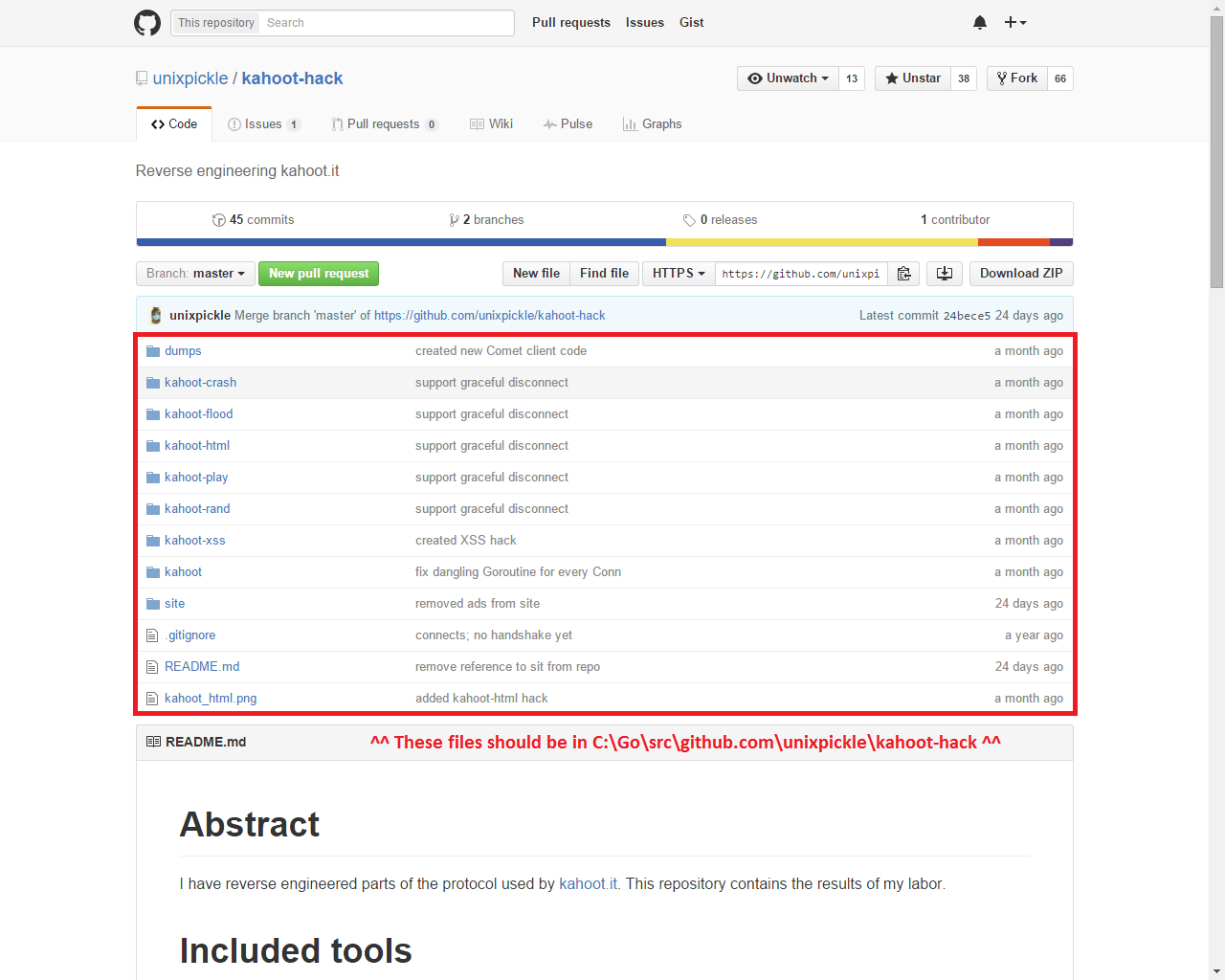Open the repository Pull requests tab
The image size is (1225, 980).
(x=385, y=124)
